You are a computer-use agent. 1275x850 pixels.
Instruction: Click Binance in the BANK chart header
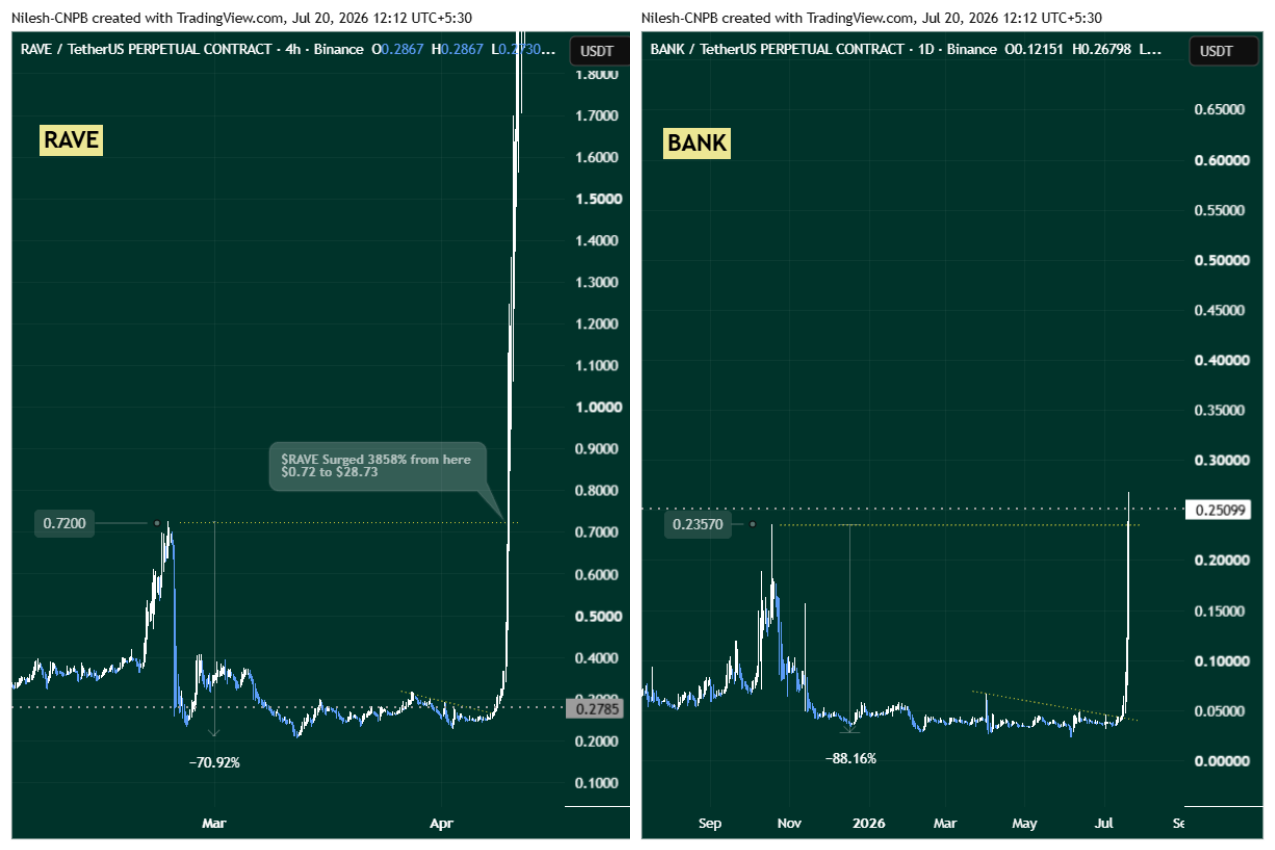pyautogui.click(x=971, y=49)
